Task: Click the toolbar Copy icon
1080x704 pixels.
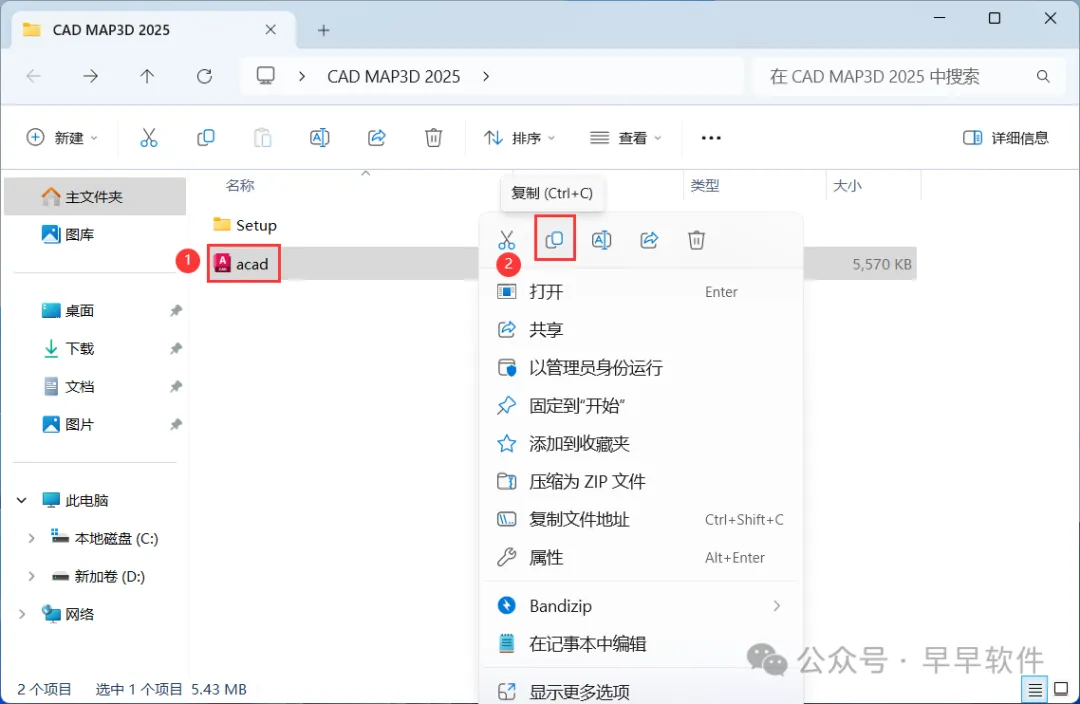Action: [x=206, y=138]
